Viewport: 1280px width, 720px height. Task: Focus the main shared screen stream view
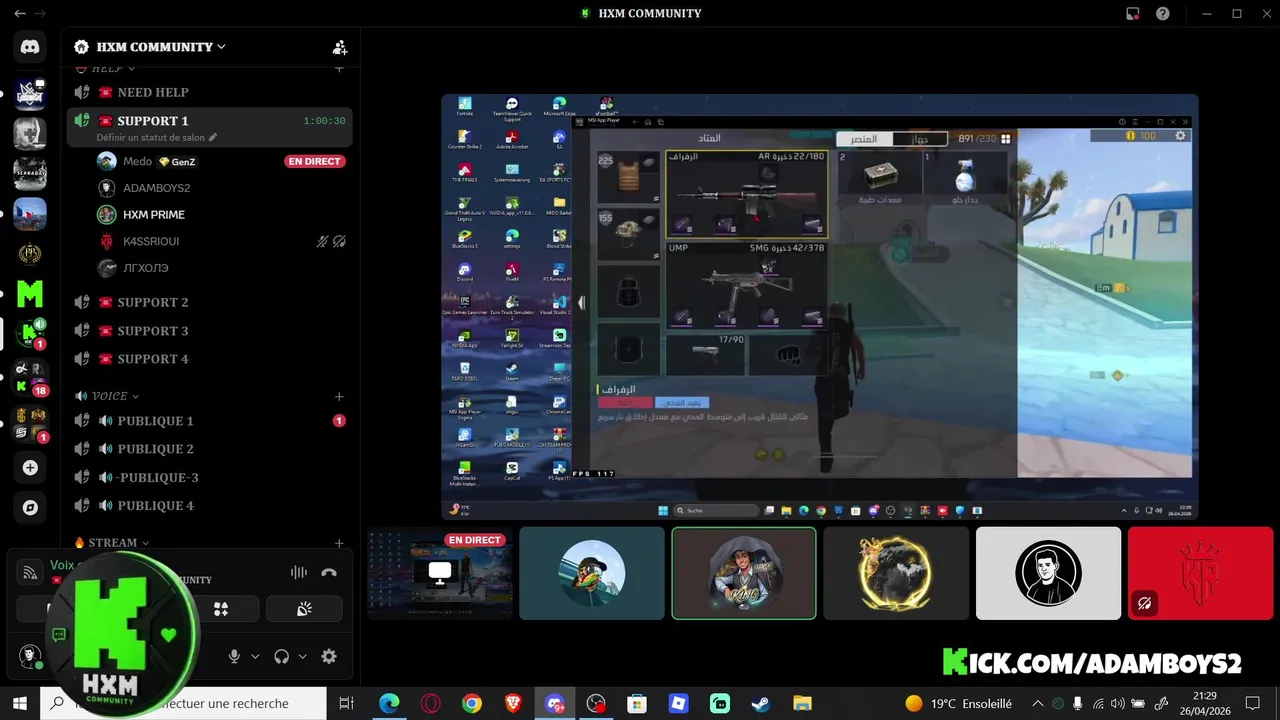tap(820, 307)
